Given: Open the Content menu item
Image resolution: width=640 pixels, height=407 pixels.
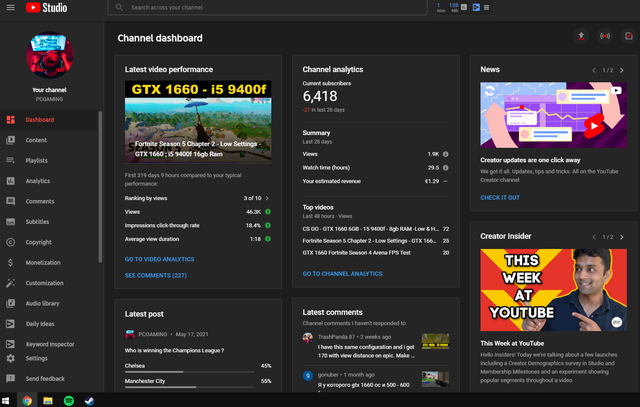Looking at the screenshot, I should point(49,140).
